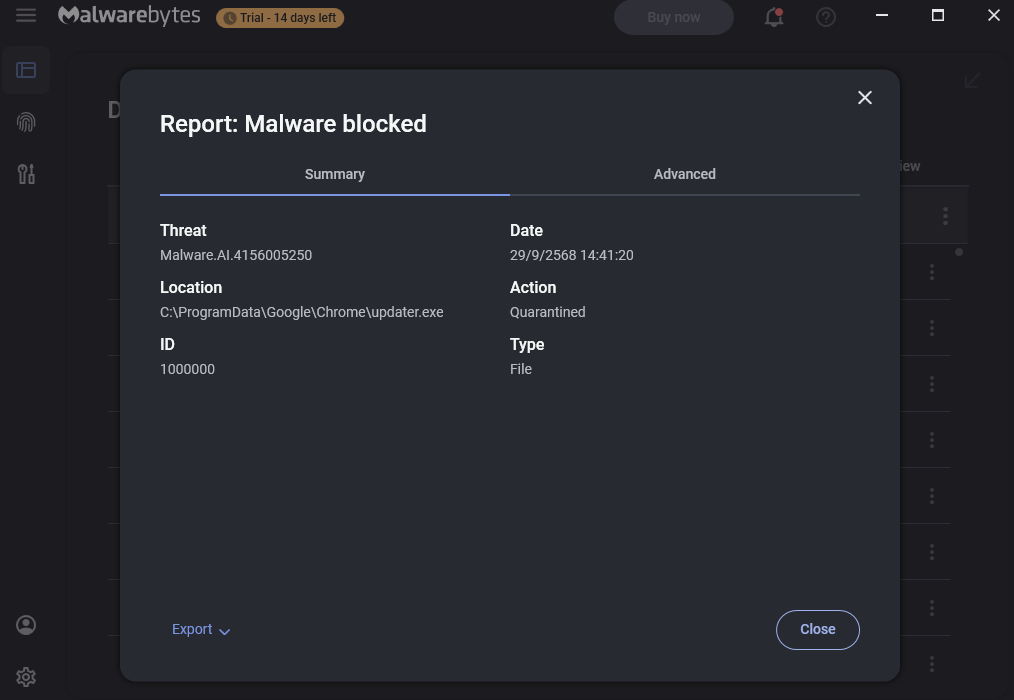Switch to the Summary tab
The width and height of the screenshot is (1014, 700).
tap(334, 175)
